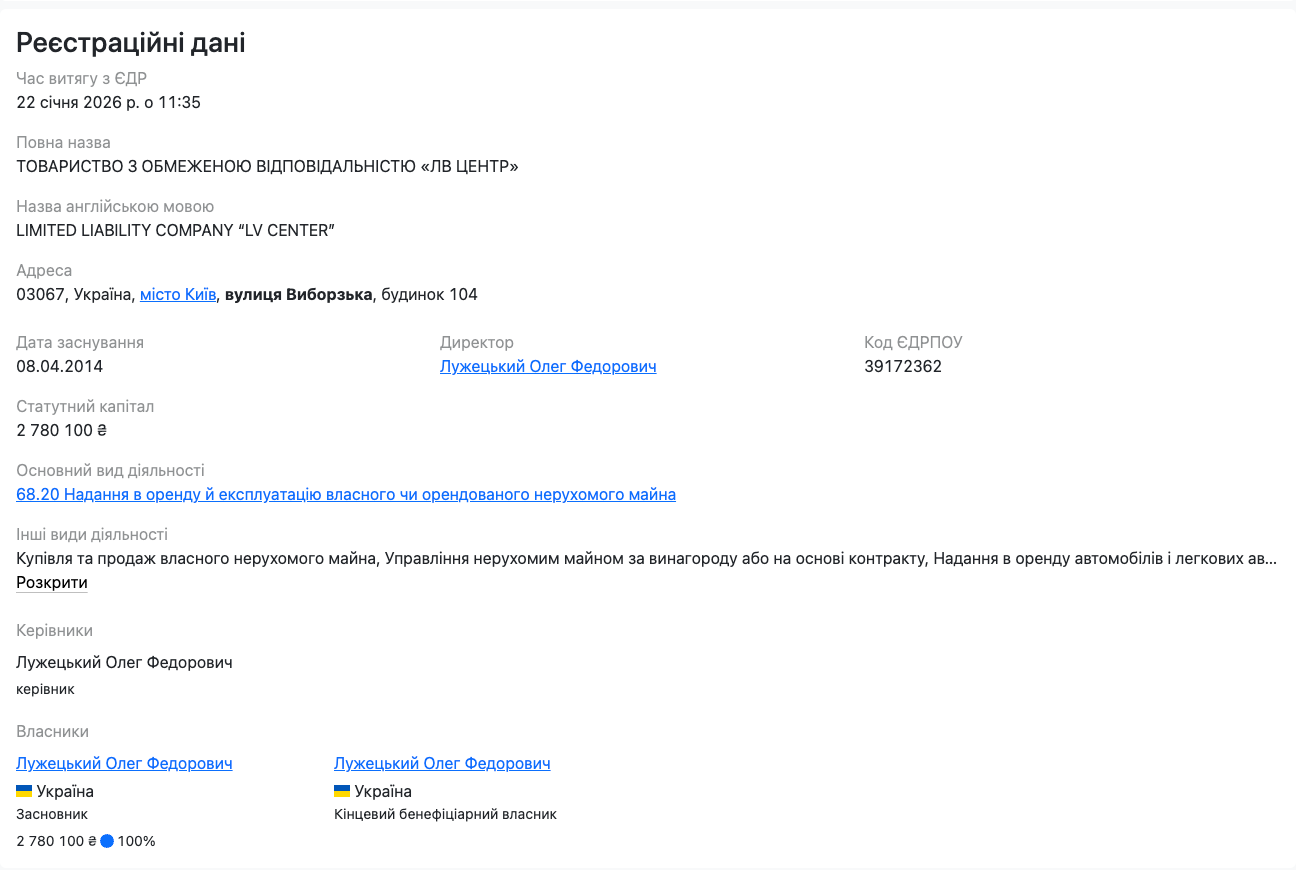Screen dimensions: 1296x870
Task: Click the bold street name вулиця Виборзька
Action: (x=299, y=295)
